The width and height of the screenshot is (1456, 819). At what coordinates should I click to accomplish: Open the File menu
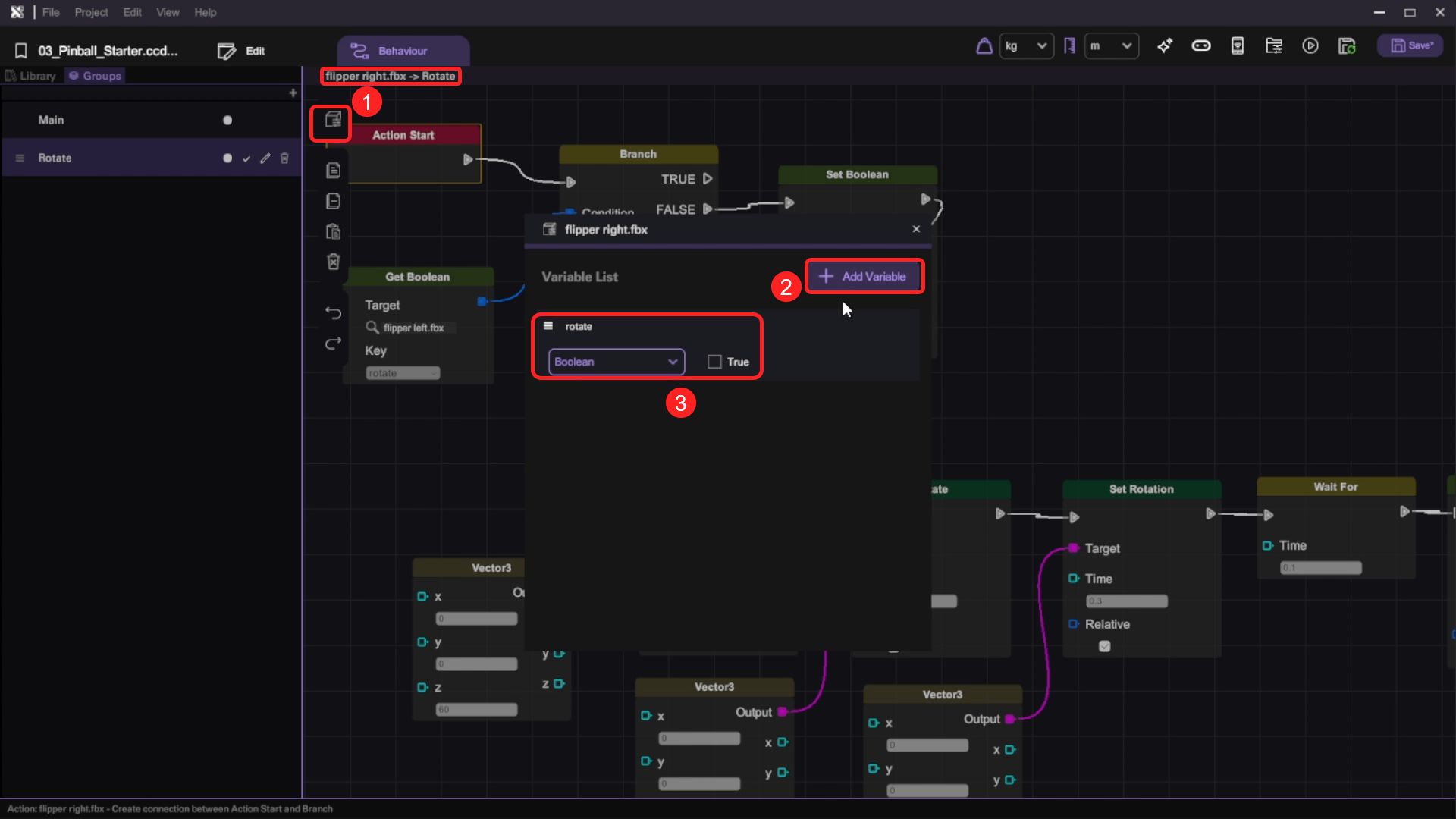[51, 12]
